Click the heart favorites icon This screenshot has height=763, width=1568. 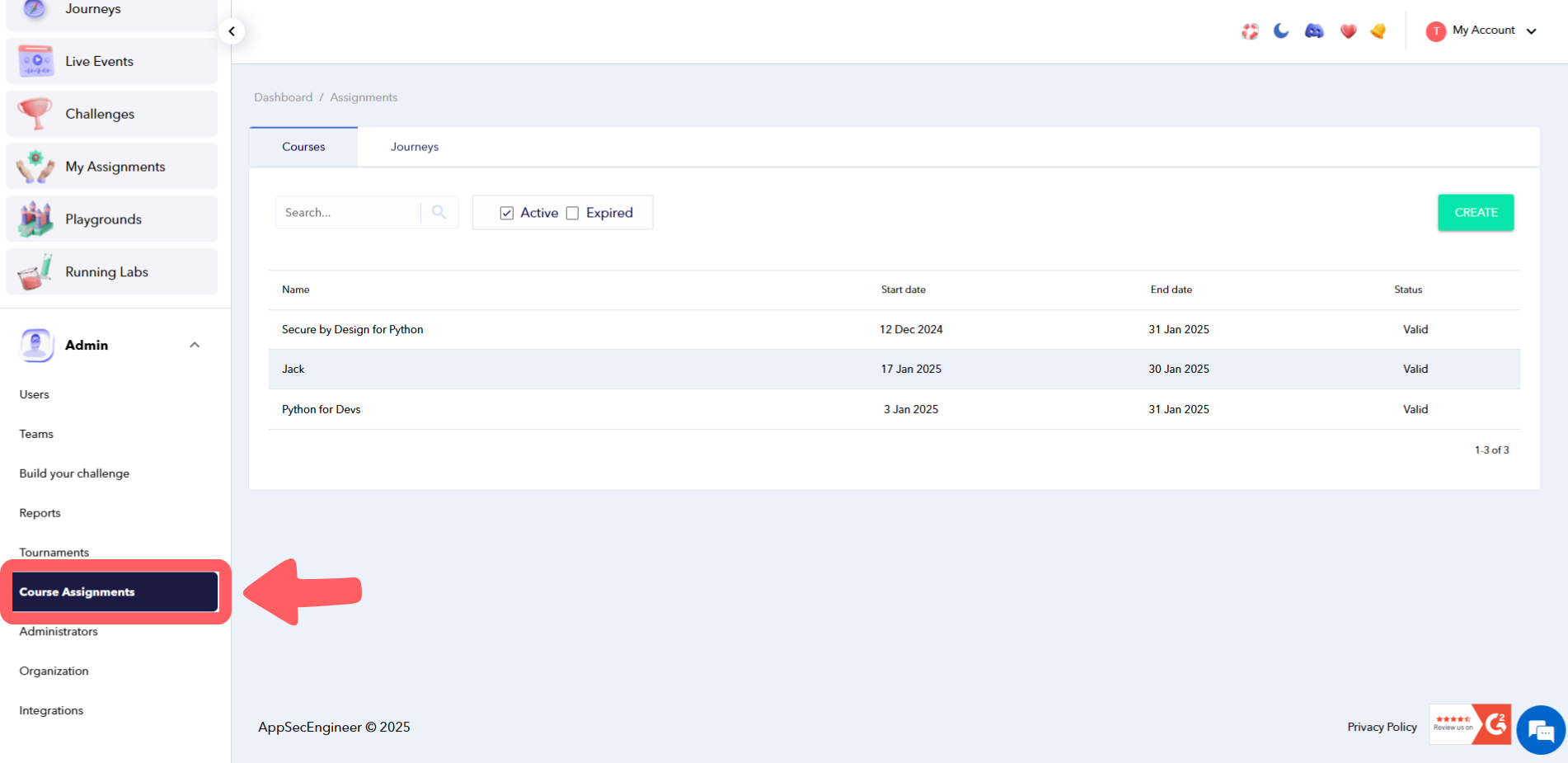pyautogui.click(x=1349, y=31)
